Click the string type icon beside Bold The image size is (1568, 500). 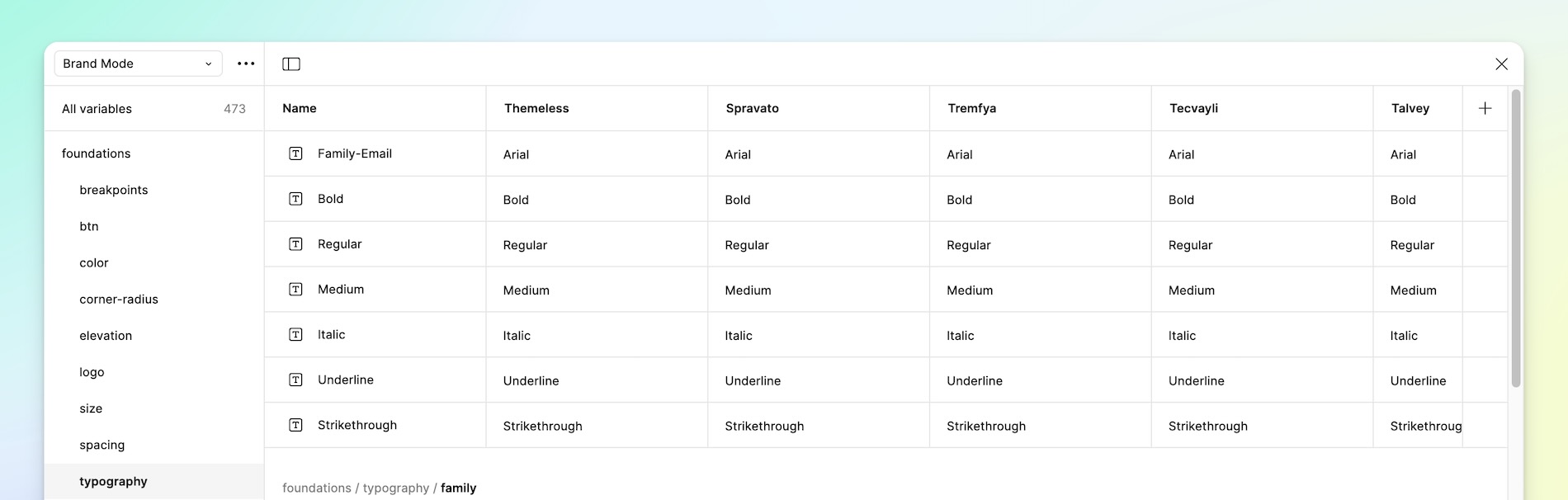coord(295,199)
